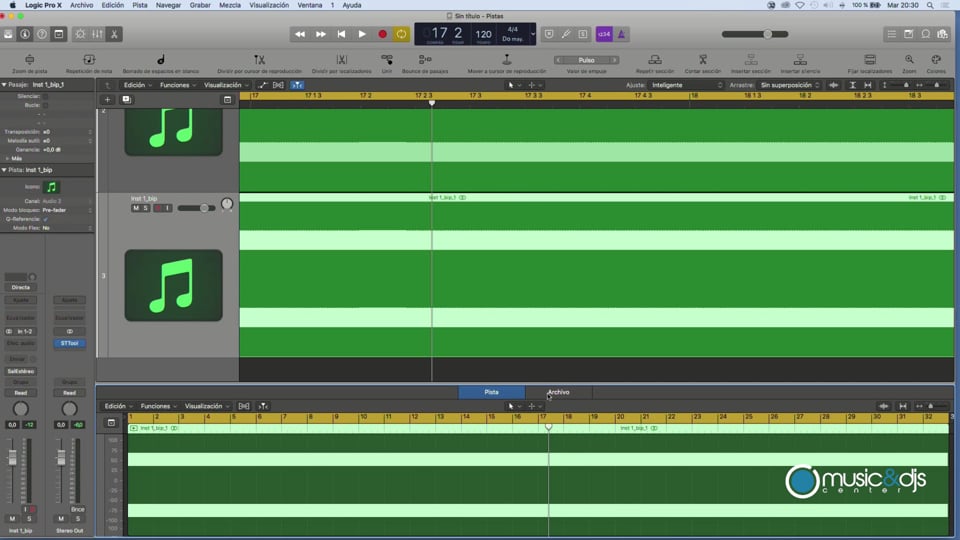Click STTool plugin slot on Stereo Out
This screenshot has width=960, height=540.
point(69,343)
